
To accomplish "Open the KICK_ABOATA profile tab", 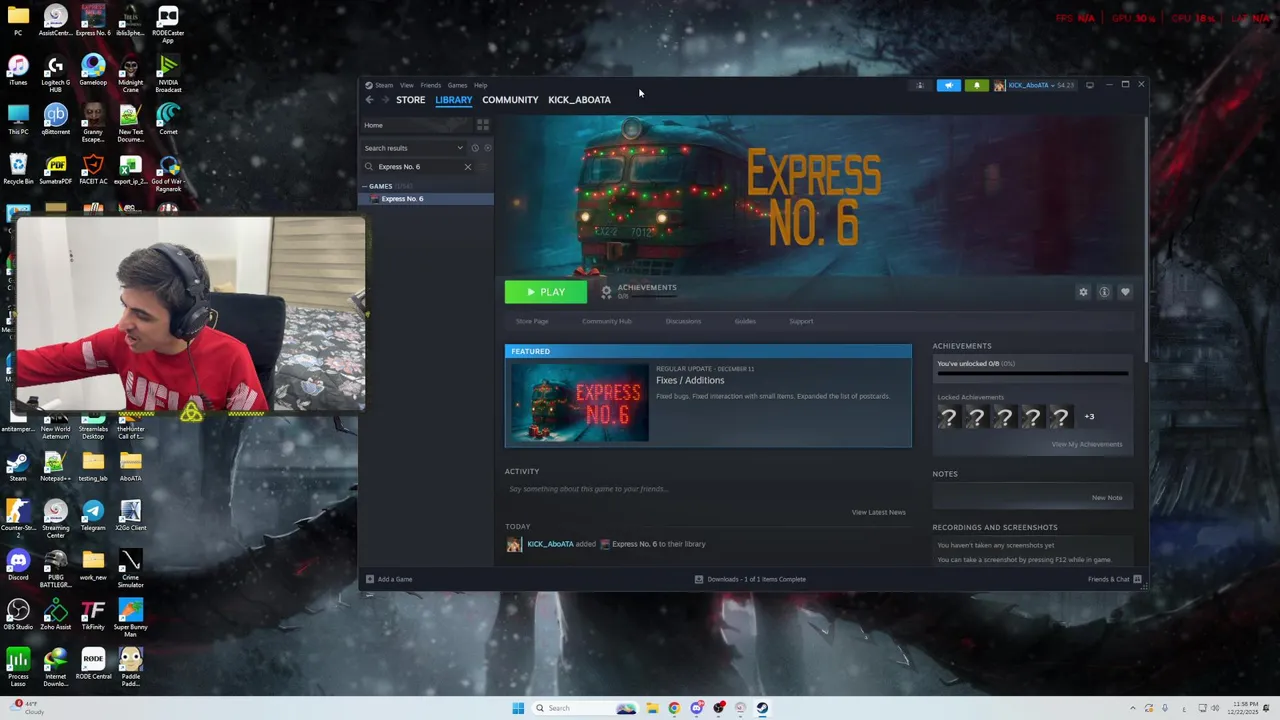I will 579,100.
